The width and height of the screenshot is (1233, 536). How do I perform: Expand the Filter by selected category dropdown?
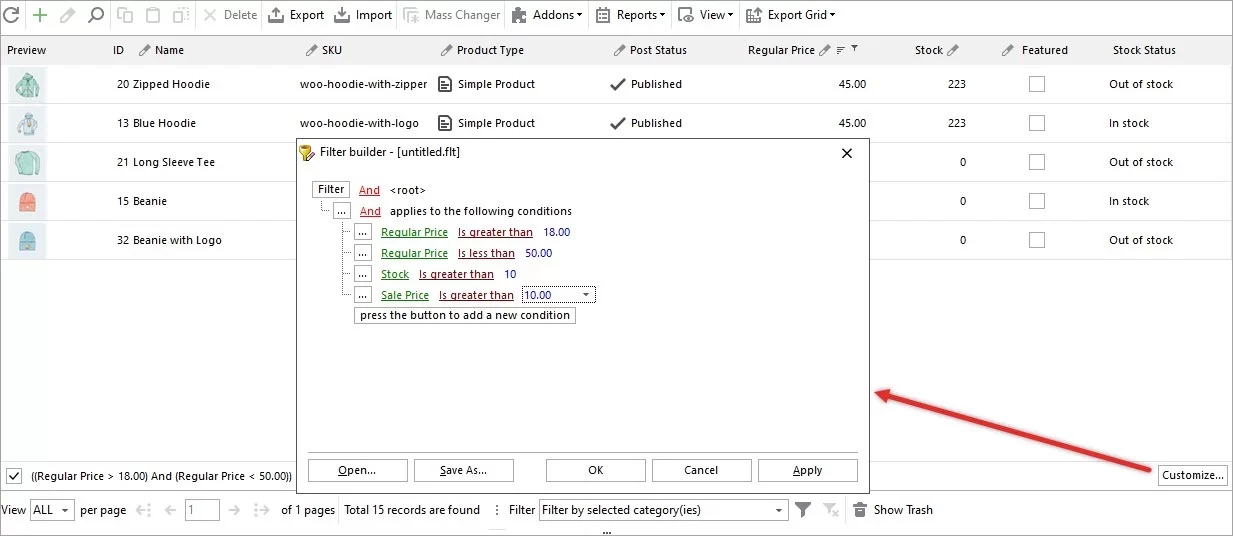click(780, 510)
